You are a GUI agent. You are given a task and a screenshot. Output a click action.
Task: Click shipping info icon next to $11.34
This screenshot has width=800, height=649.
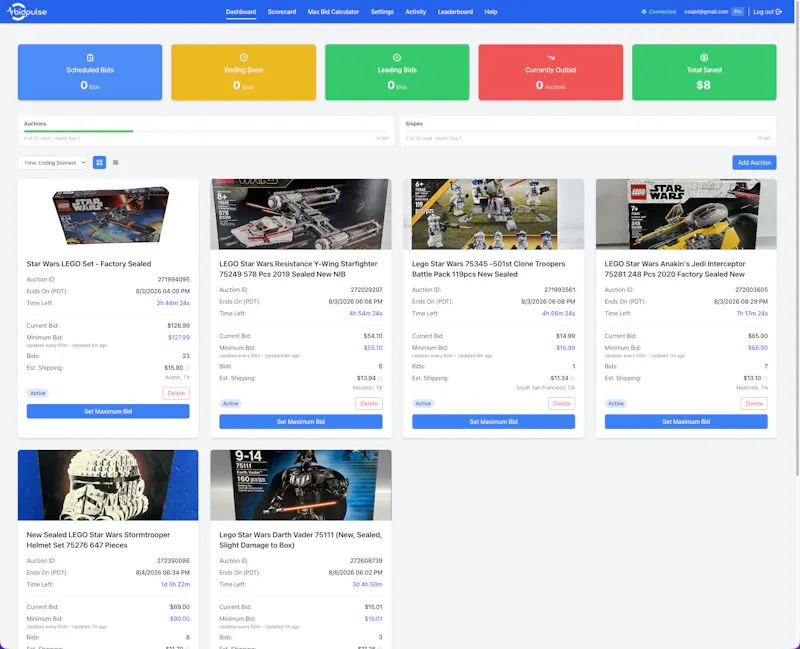[x=572, y=379]
